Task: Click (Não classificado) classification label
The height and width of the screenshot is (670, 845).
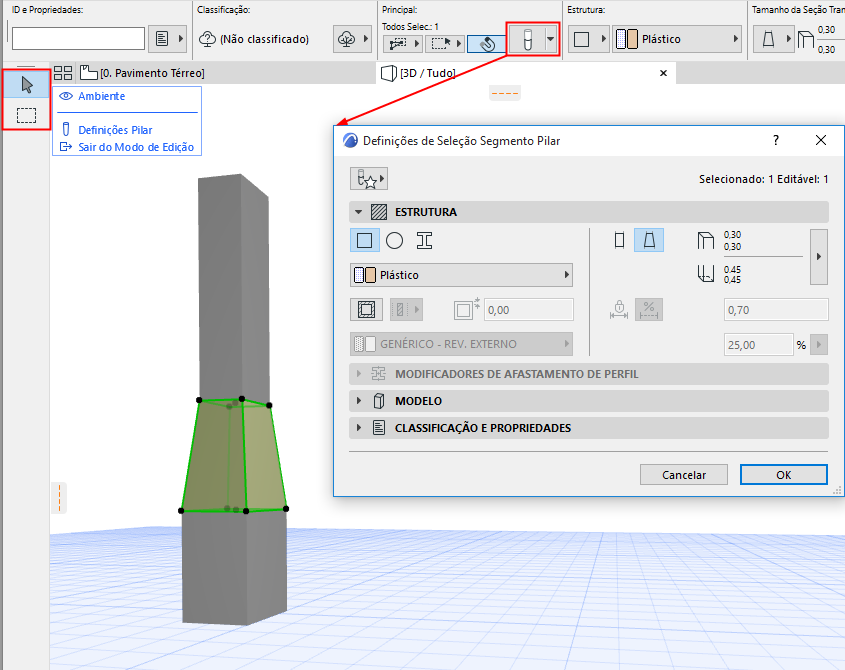Action: pyautogui.click(x=264, y=39)
